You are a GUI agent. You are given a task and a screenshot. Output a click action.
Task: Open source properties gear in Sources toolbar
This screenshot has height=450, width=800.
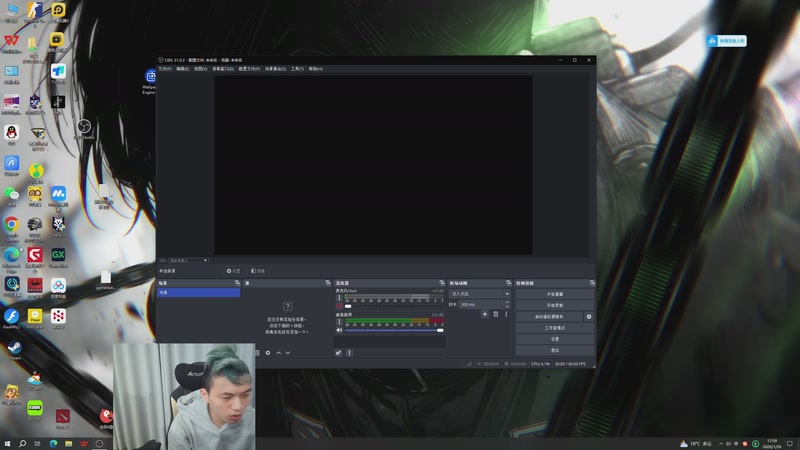coord(268,353)
